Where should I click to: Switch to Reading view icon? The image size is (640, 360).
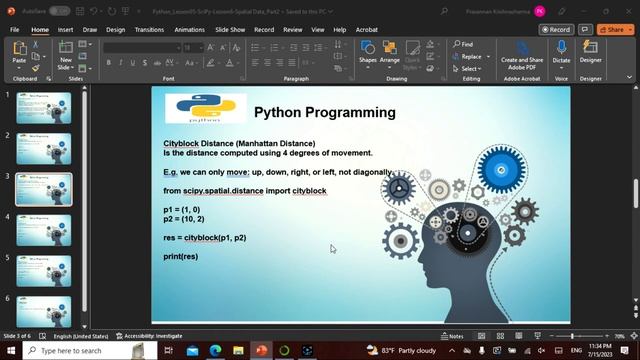pyautogui.click(x=519, y=336)
